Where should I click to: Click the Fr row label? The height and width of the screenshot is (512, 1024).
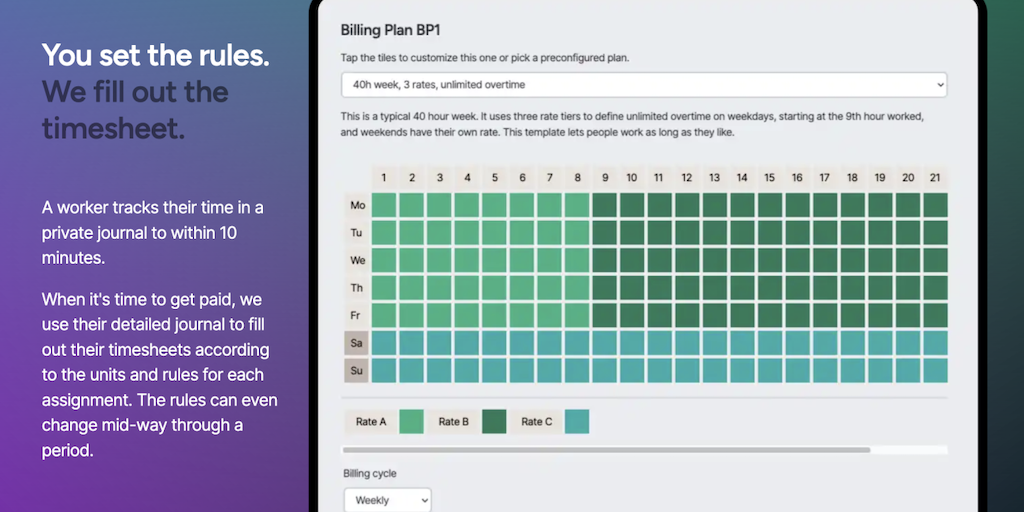click(x=357, y=315)
